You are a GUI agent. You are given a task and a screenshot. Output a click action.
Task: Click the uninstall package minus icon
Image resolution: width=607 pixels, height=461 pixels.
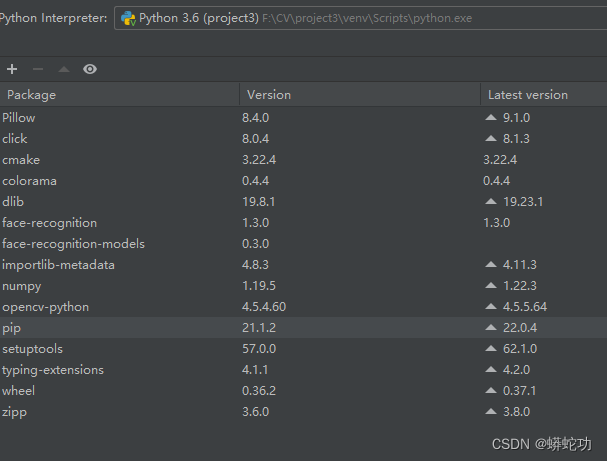pyautogui.click(x=38, y=69)
